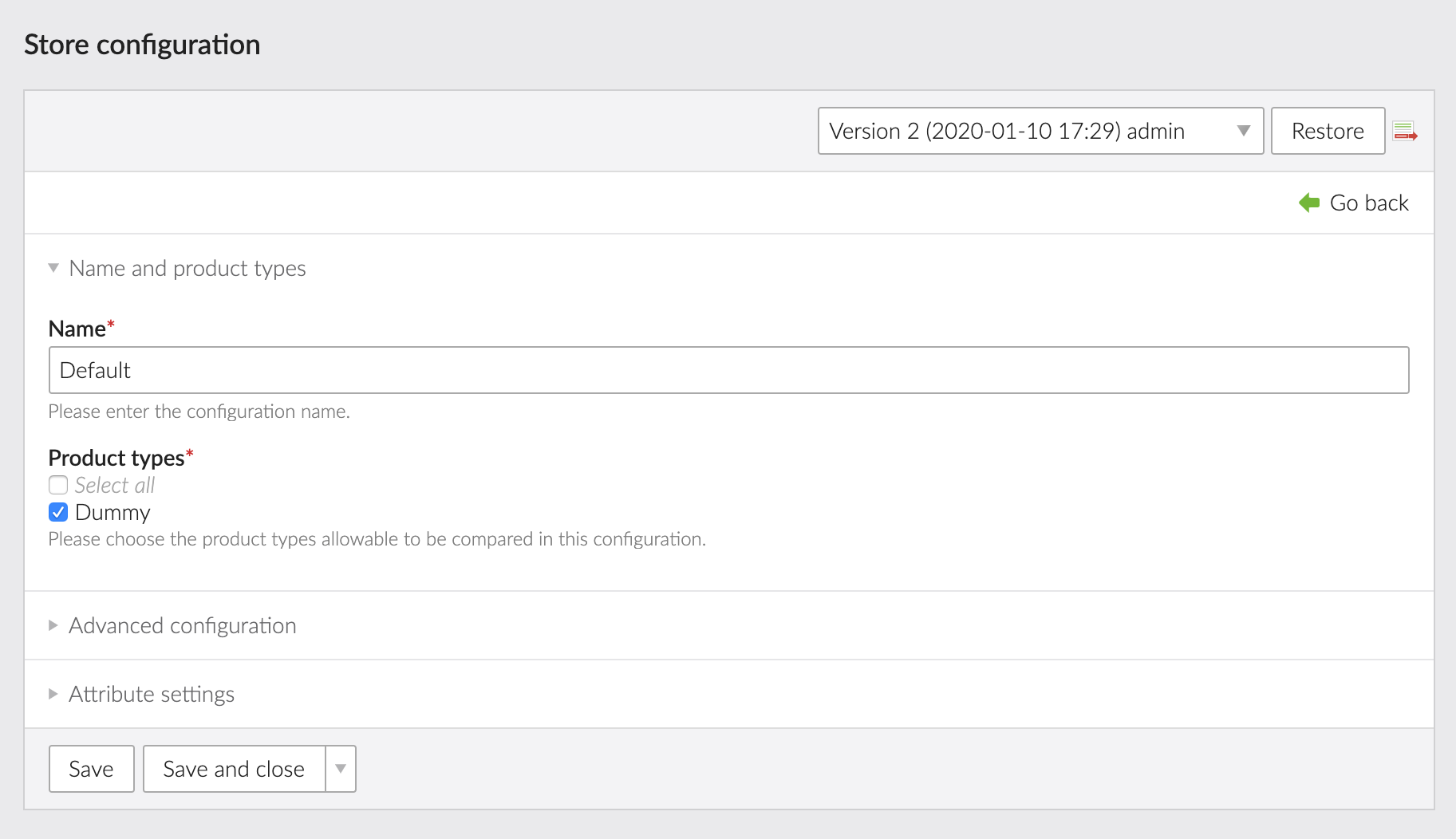Image resolution: width=1456 pixels, height=839 pixels.
Task: Expand using the Advanced configuration triangle
Action: click(53, 626)
